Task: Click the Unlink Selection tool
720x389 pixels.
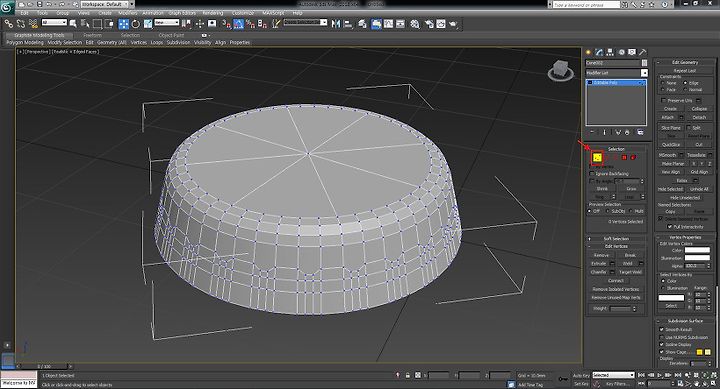Action: pyautogui.click(x=21, y=23)
